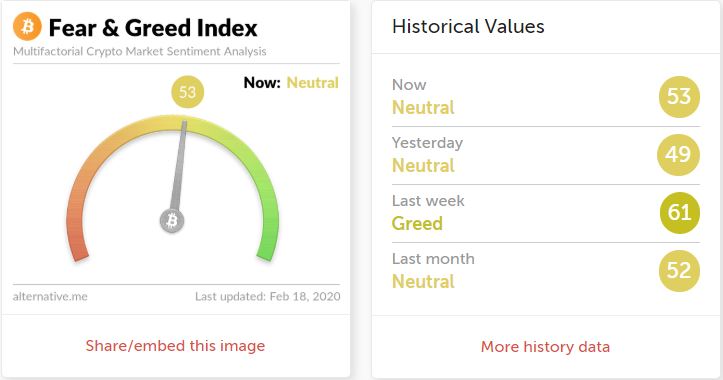
Task: Click the Fear & Greed Index title
Action: pos(153,28)
